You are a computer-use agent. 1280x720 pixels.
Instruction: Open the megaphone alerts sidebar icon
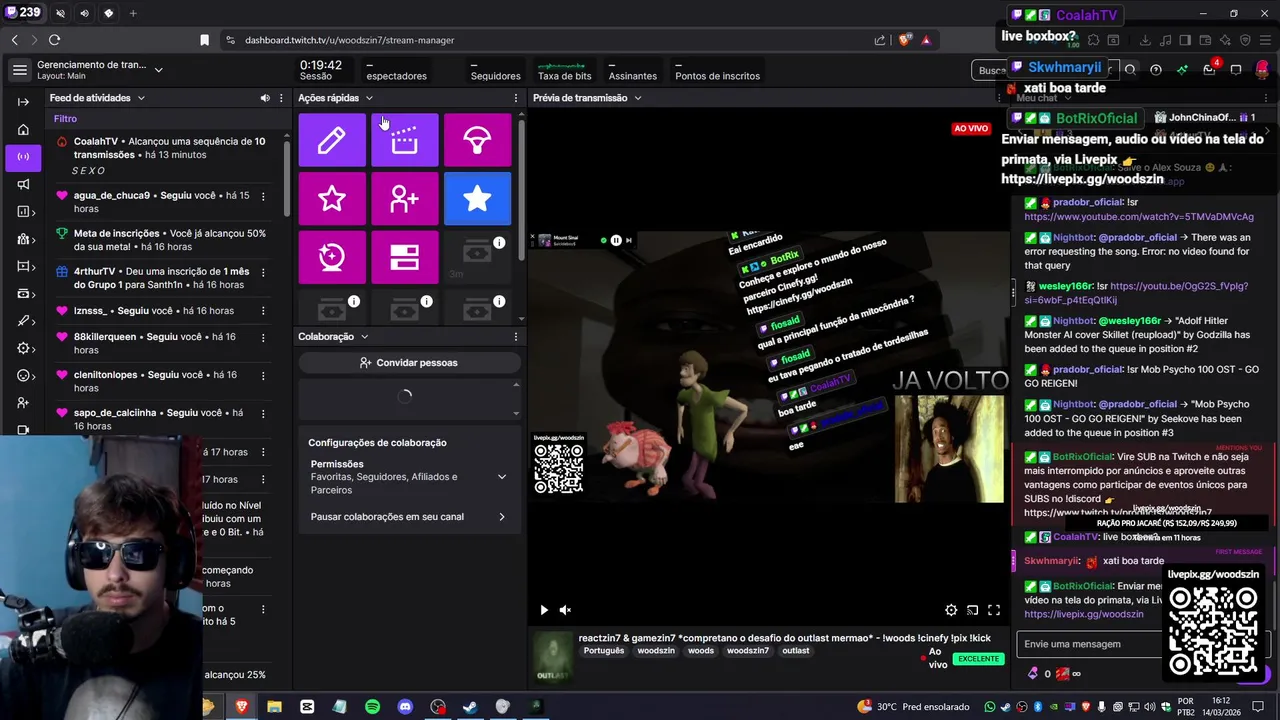coord(23,184)
